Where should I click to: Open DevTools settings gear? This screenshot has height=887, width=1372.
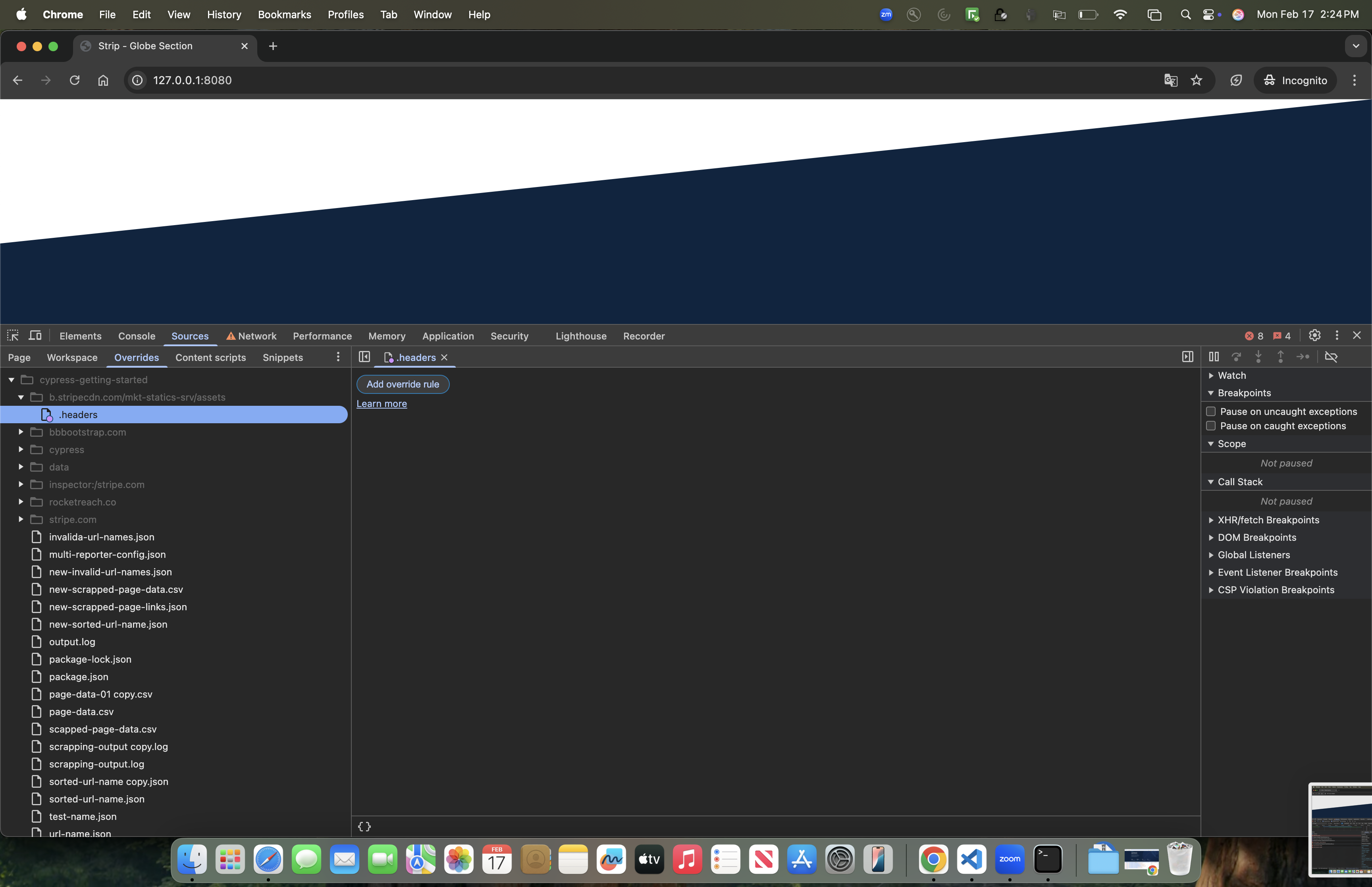(x=1314, y=335)
